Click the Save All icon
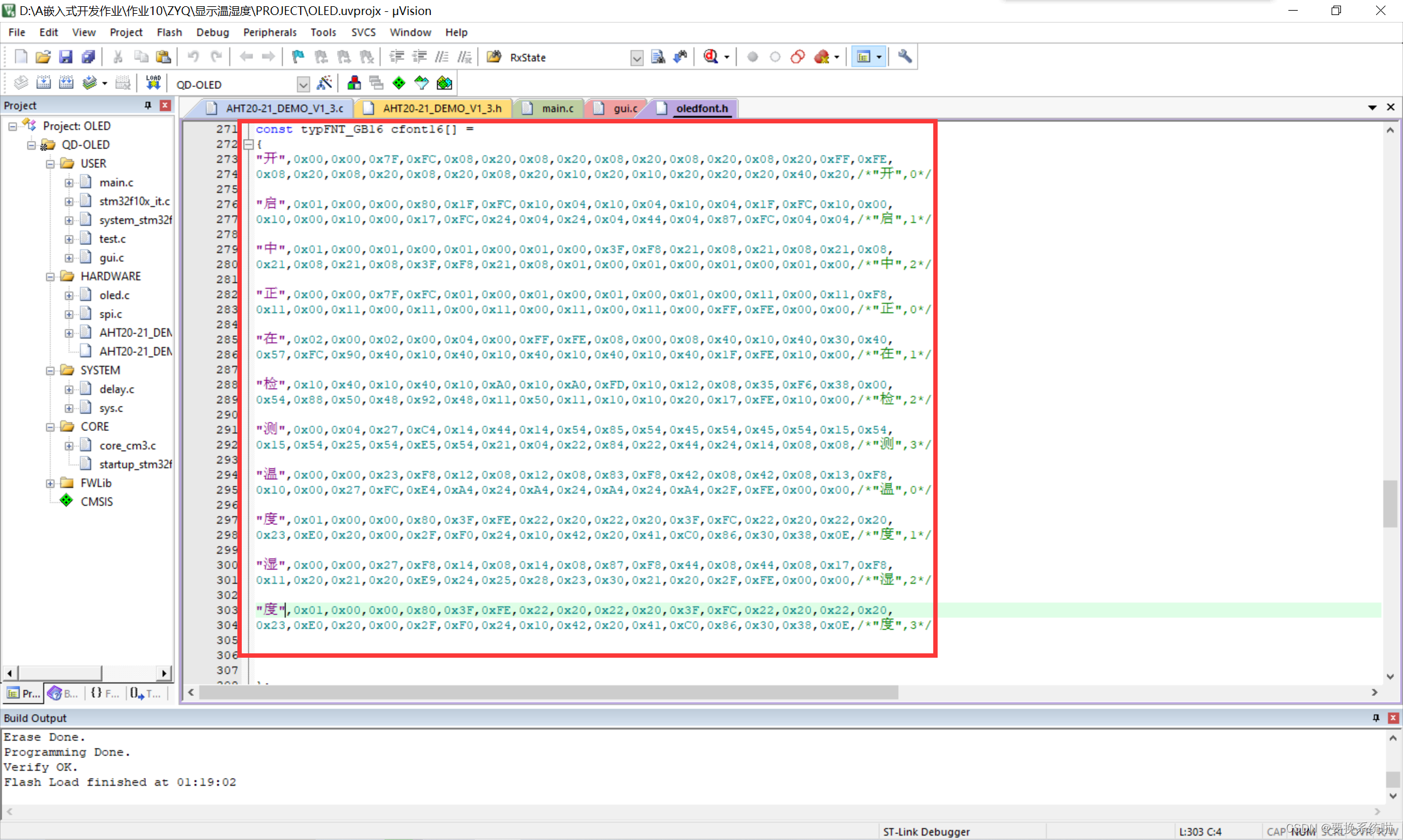 click(88, 57)
